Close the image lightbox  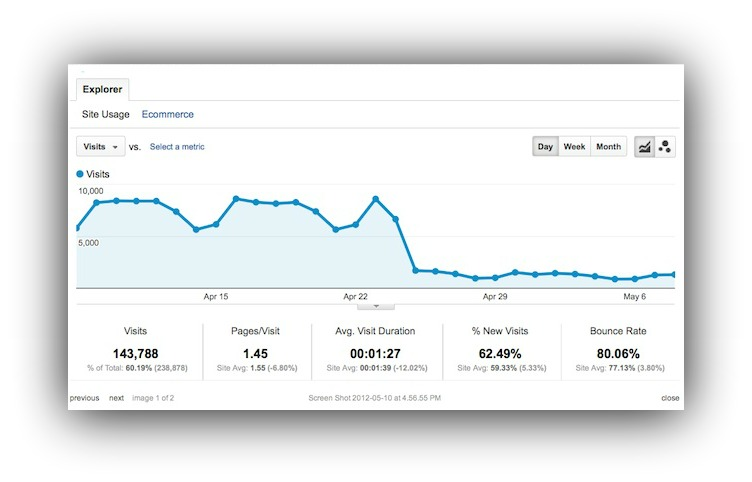pos(670,398)
